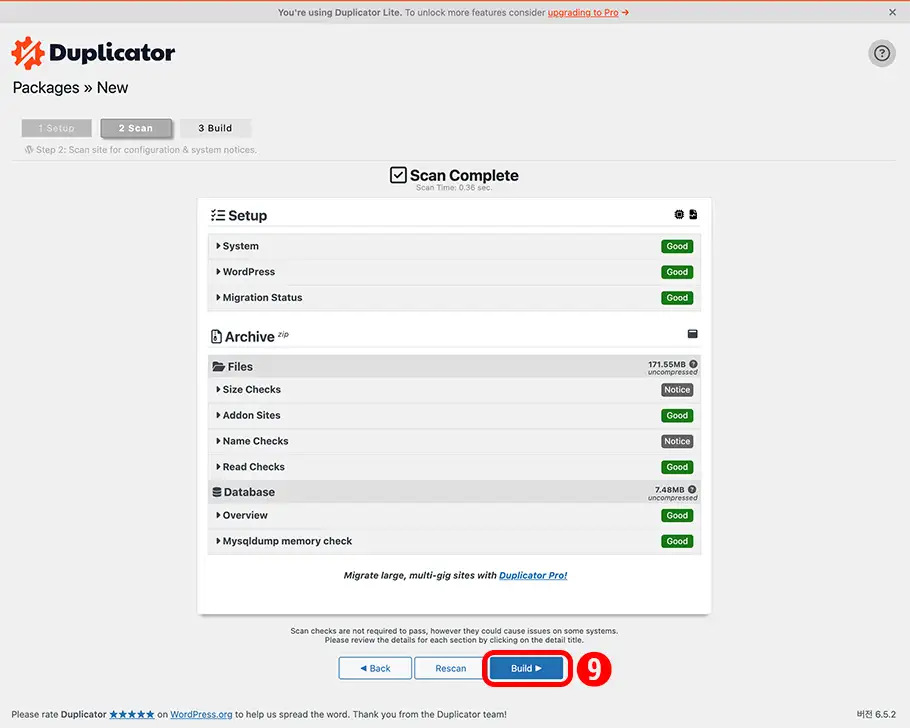Click the Step 2 description text

146,150
